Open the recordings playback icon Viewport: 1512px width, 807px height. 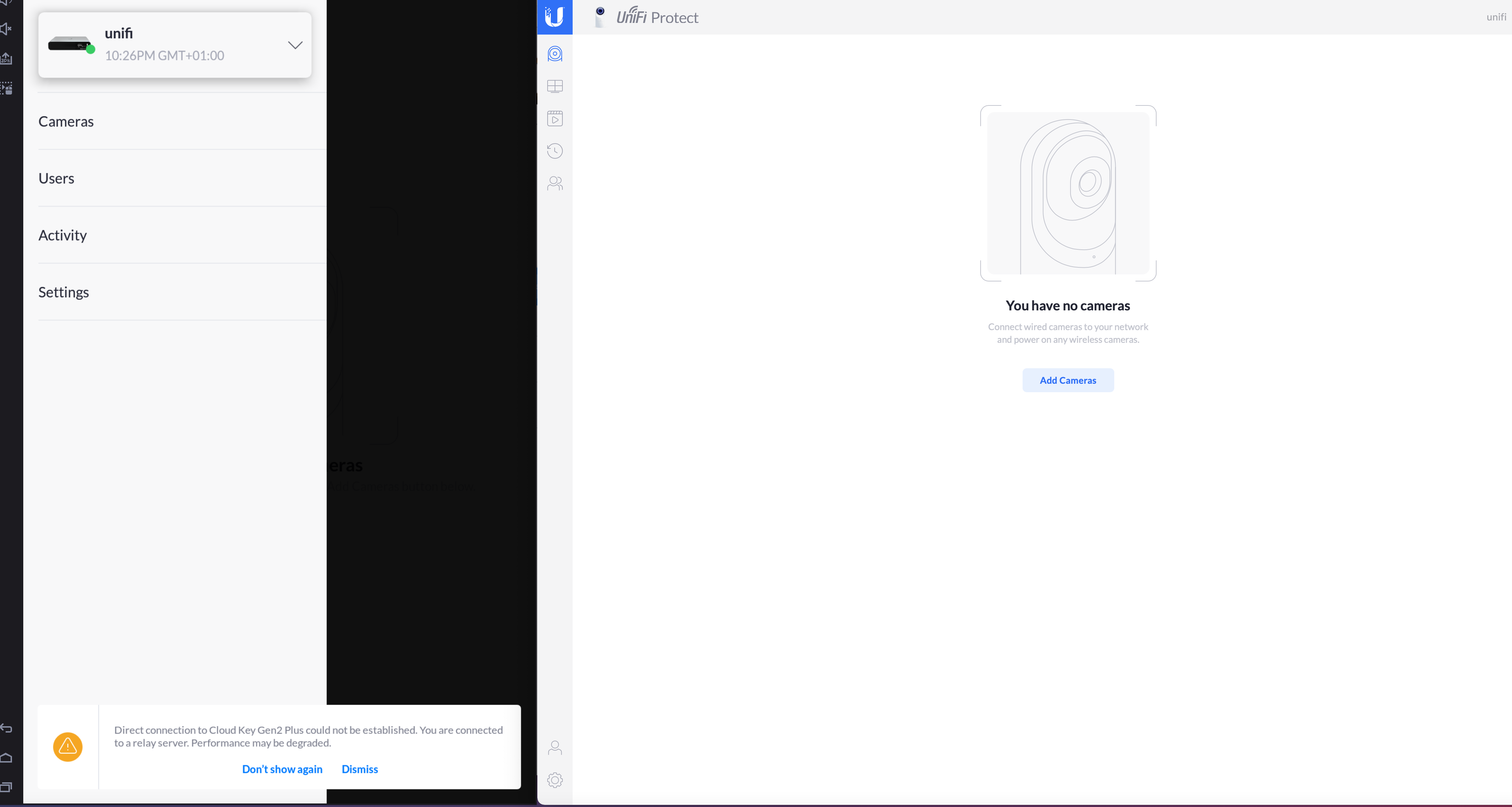(555, 119)
